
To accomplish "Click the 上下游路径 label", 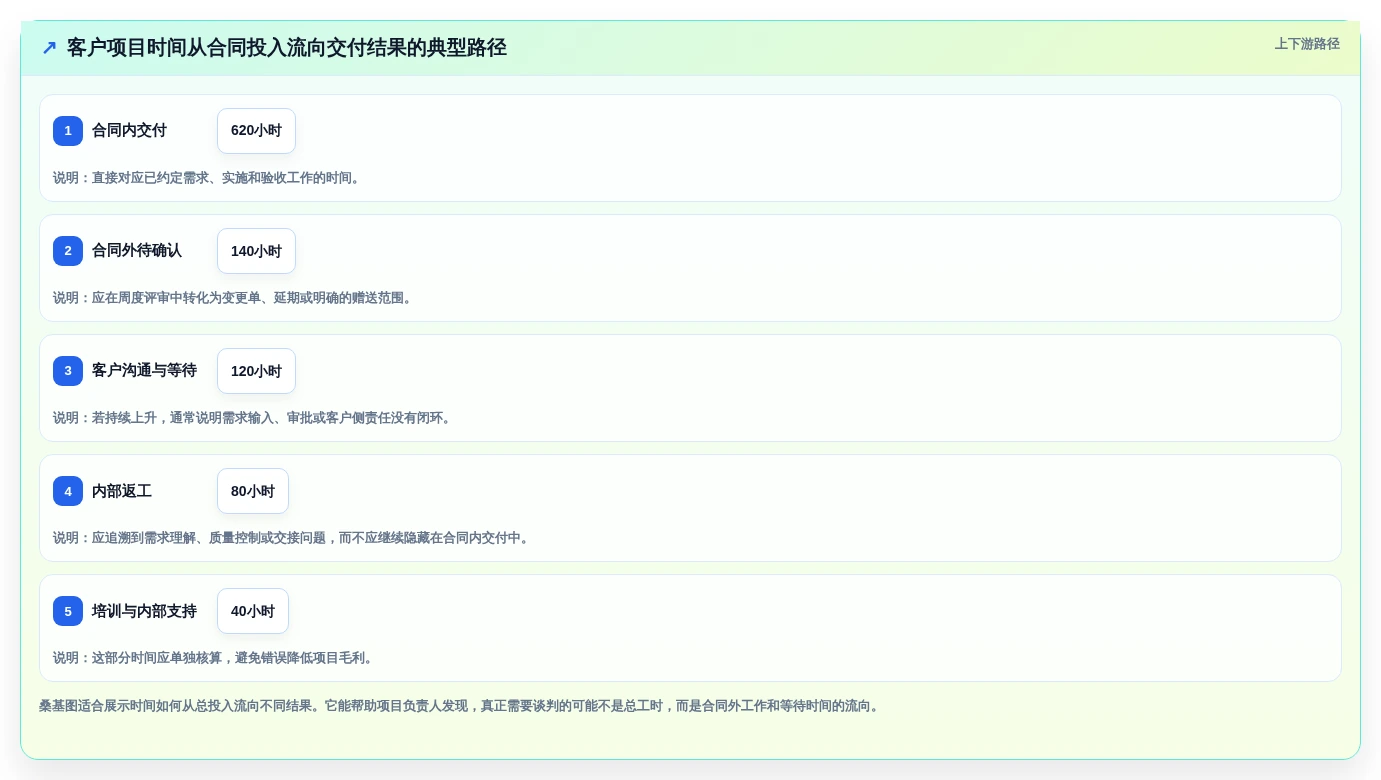I will [x=1307, y=44].
